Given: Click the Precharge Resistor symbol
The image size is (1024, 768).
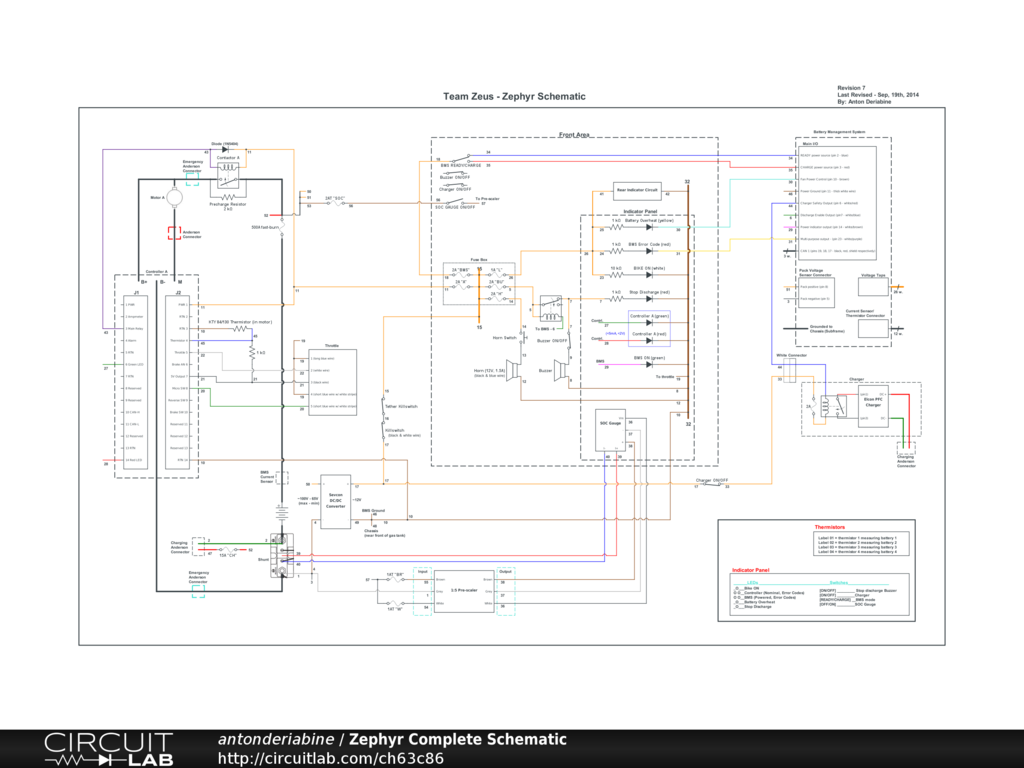Looking at the screenshot, I should pos(227,199).
